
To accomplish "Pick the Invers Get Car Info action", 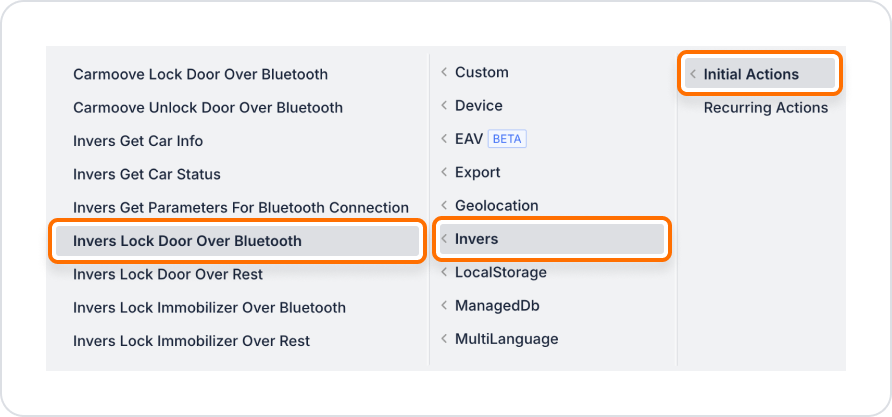I will [138, 141].
